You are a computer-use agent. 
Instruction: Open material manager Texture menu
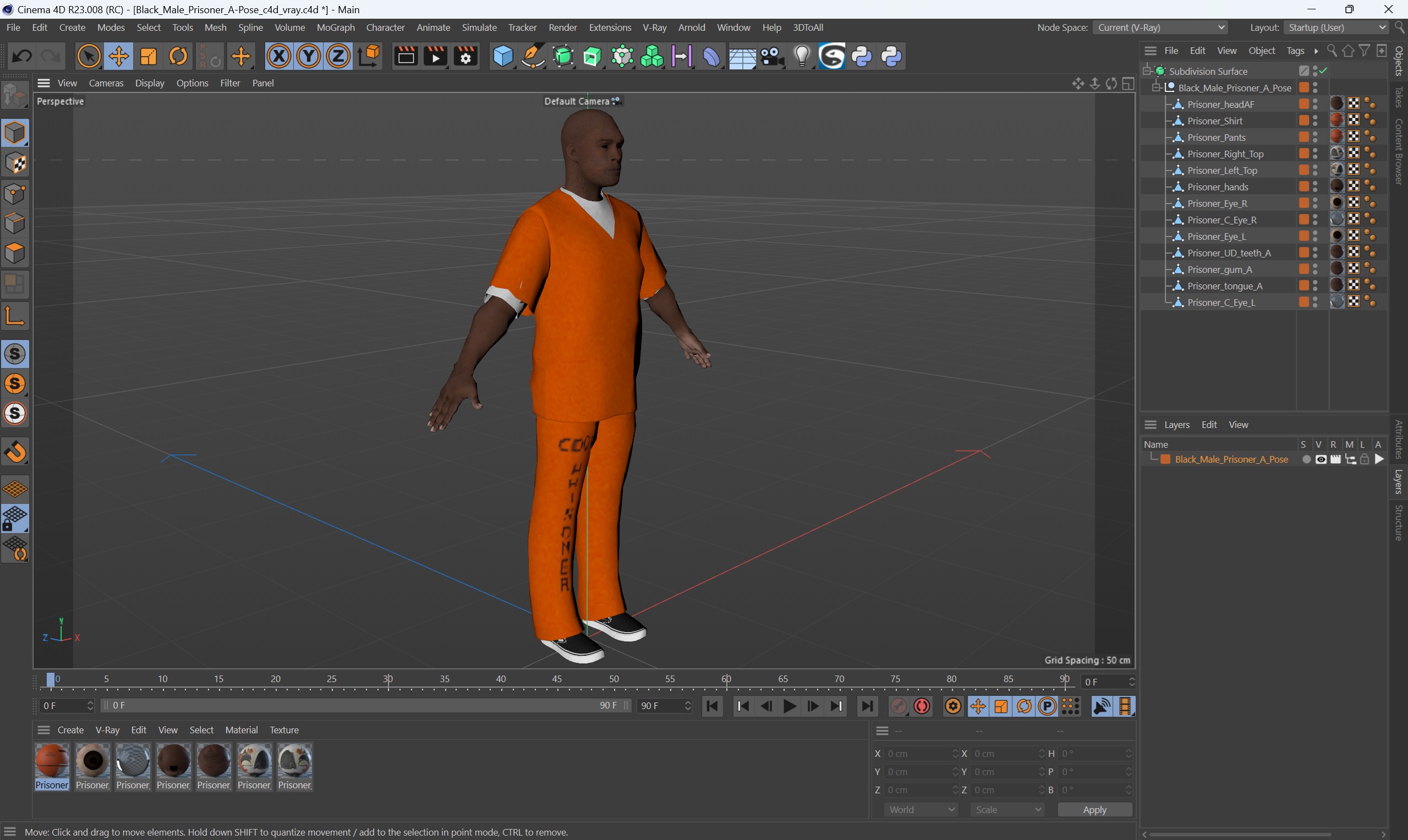click(x=284, y=729)
